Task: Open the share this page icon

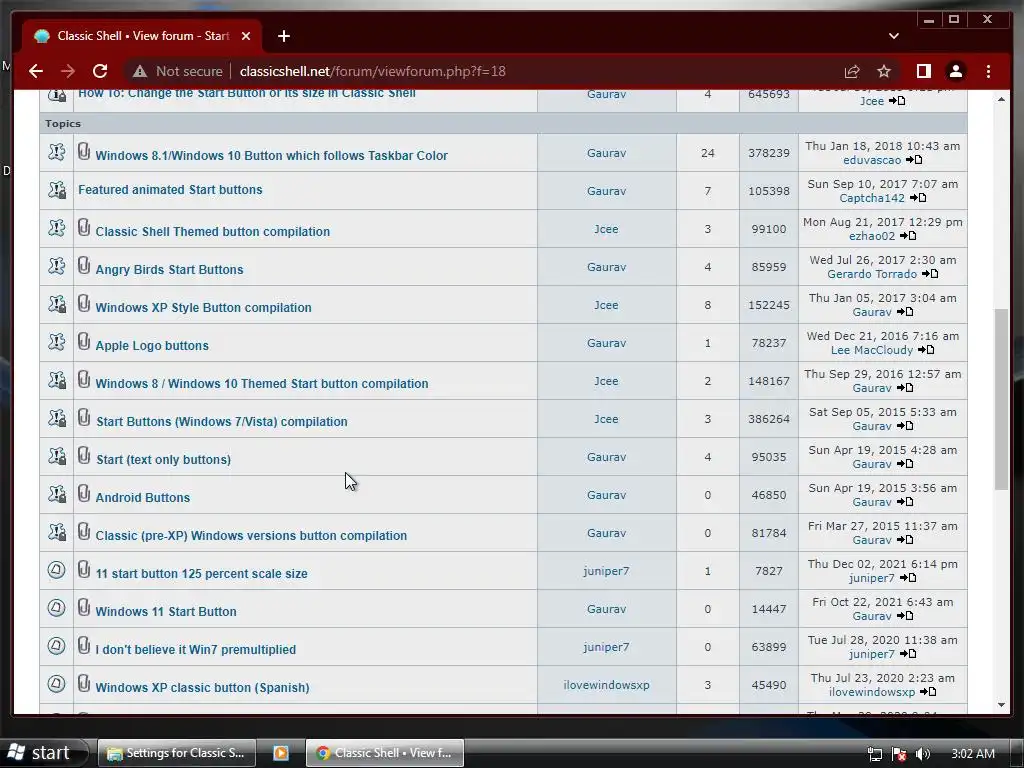Action: coord(852,71)
